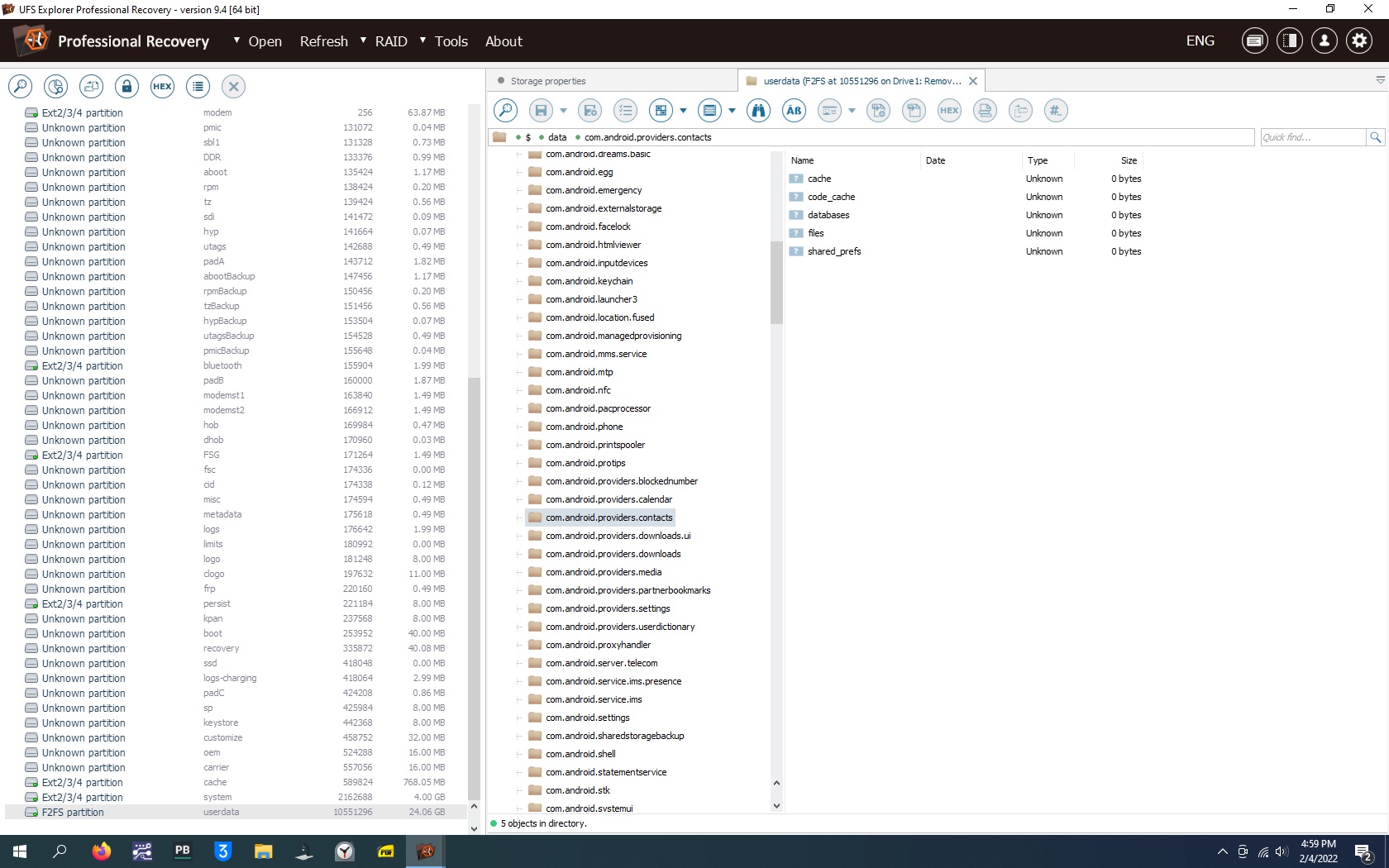The height and width of the screenshot is (868, 1389).
Task: Open the Tools menu
Action: click(x=451, y=41)
